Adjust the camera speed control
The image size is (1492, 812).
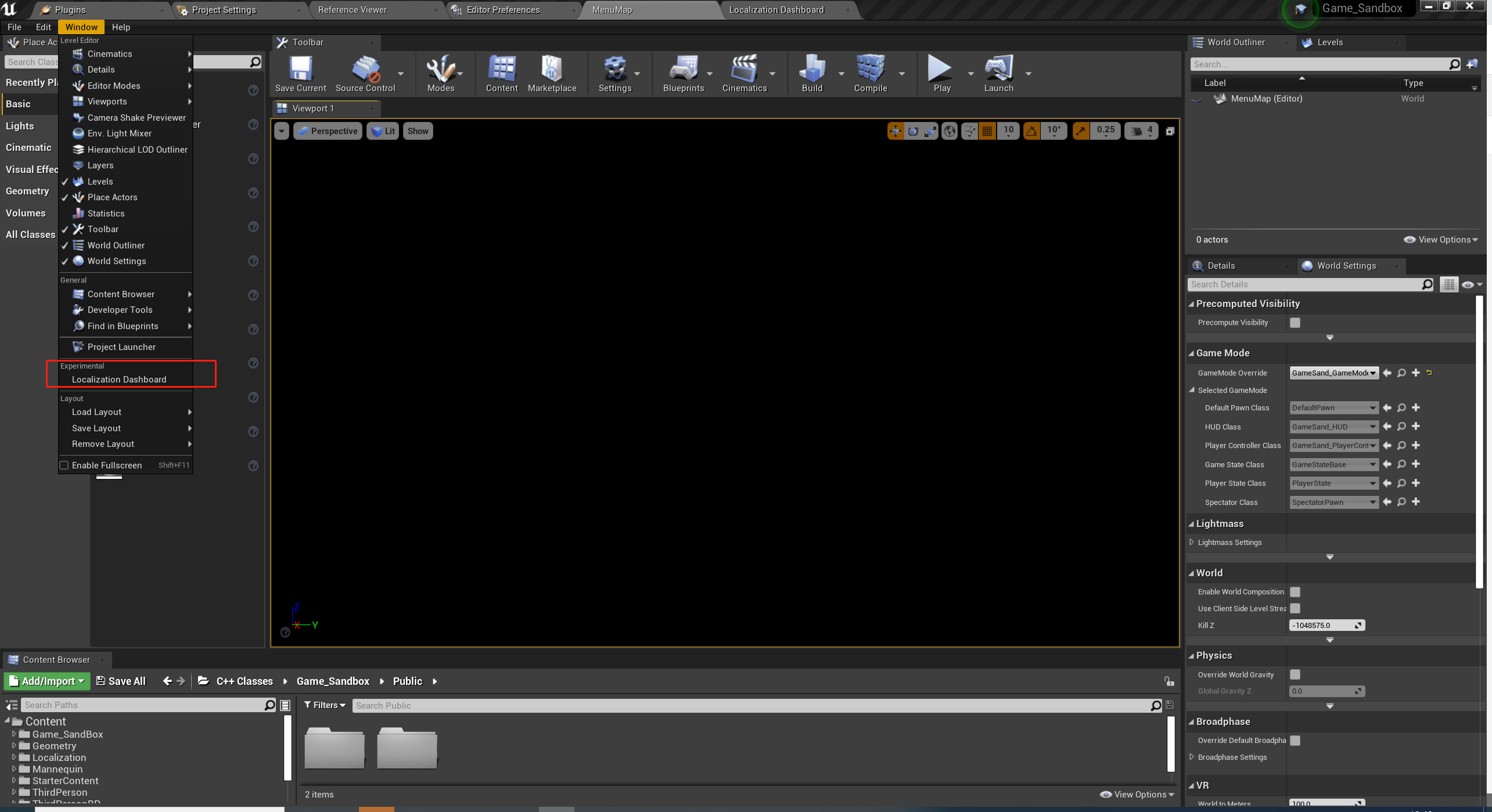pos(1140,131)
